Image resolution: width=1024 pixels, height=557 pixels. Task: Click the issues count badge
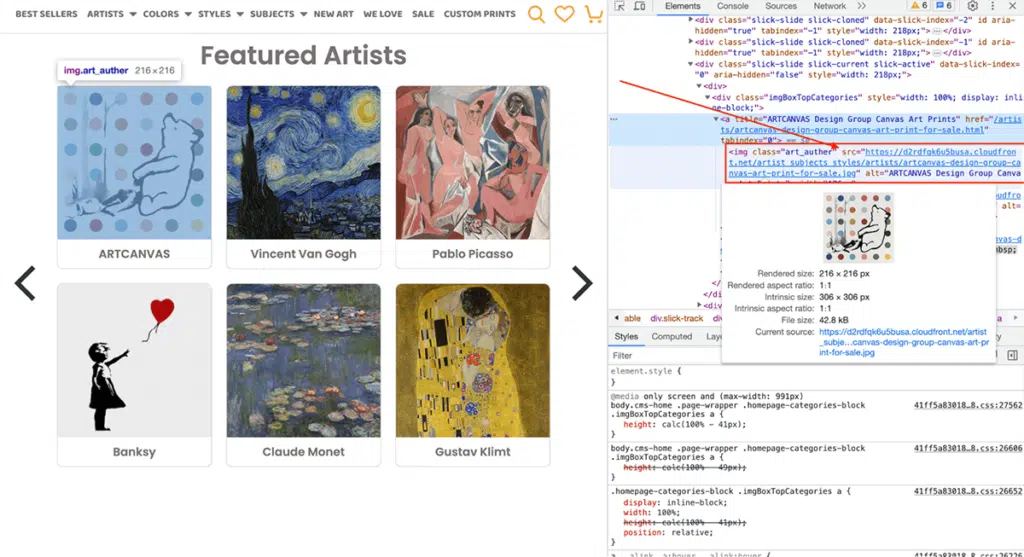[x=944, y=5]
